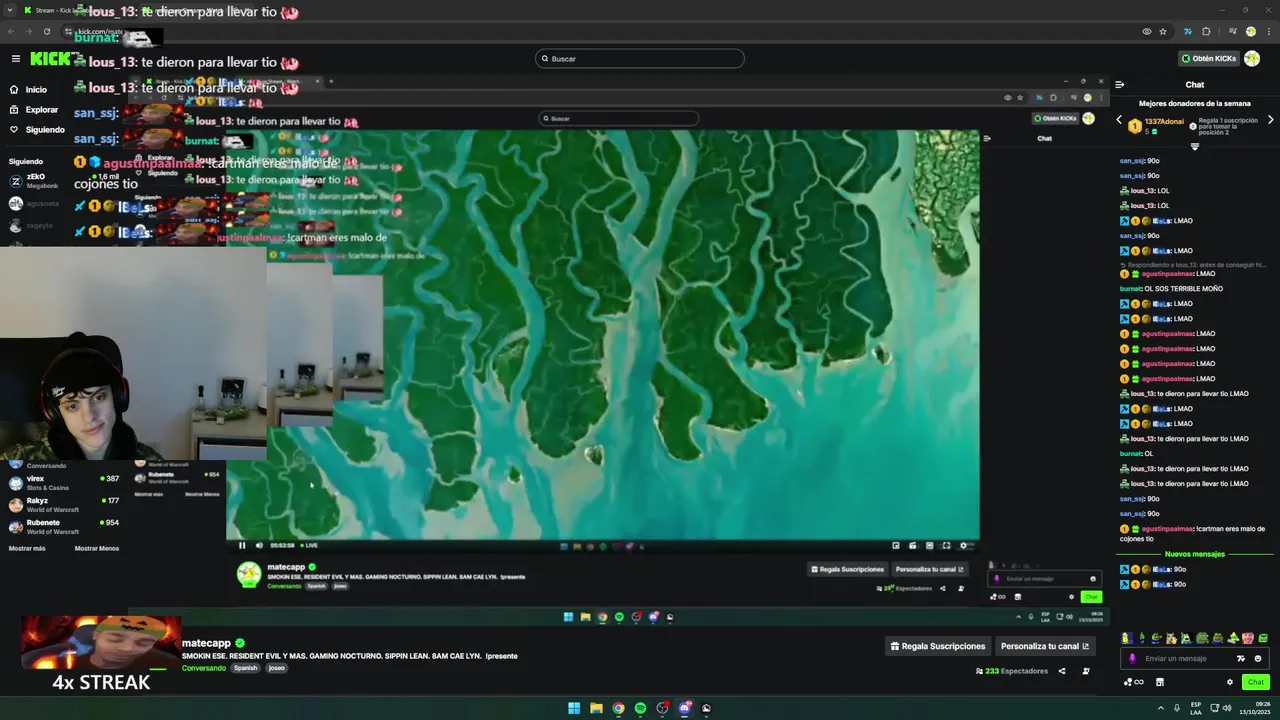Click the user icon right of the share icon

coord(1086,671)
